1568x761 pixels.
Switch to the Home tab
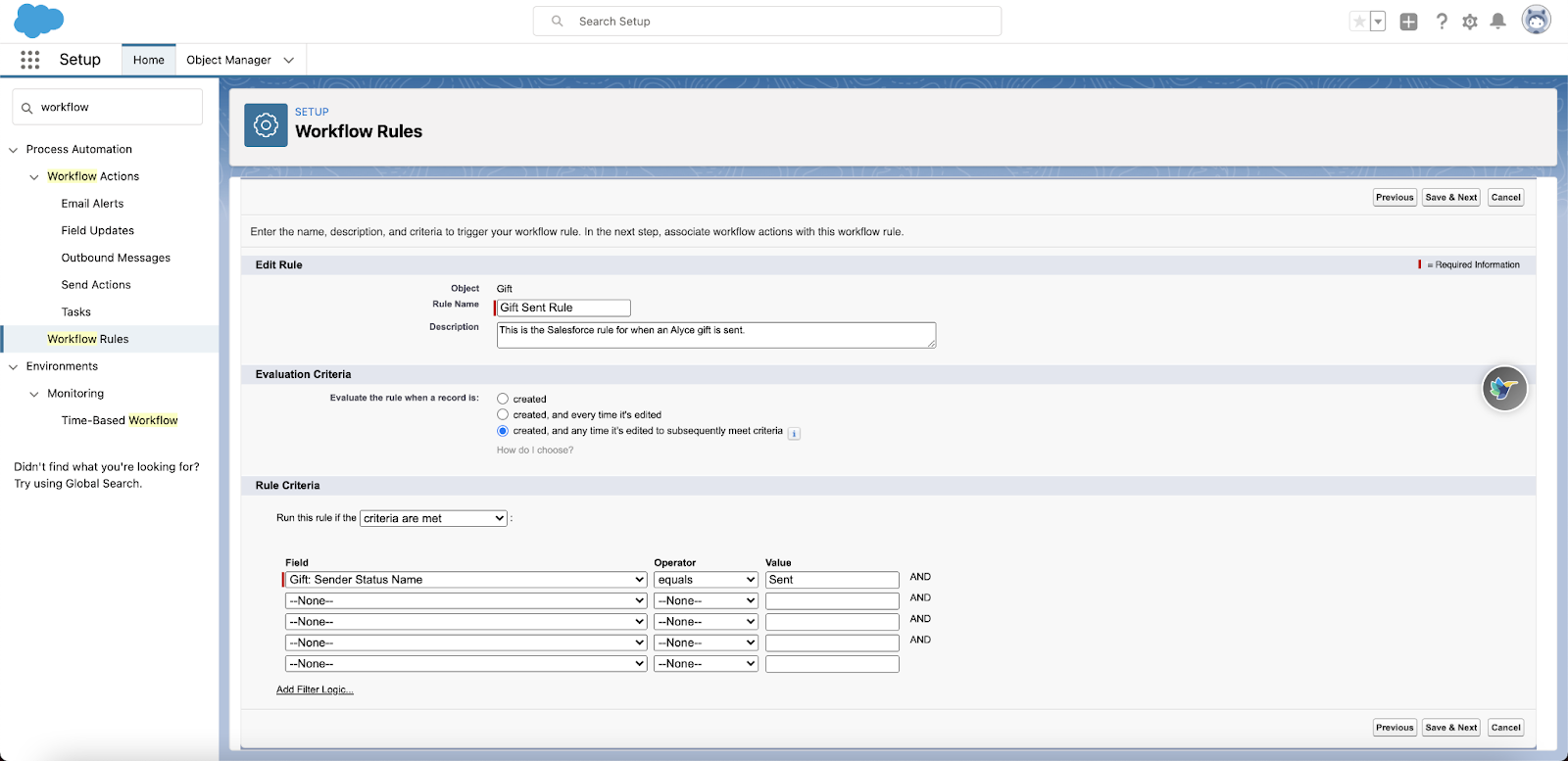[x=149, y=60]
